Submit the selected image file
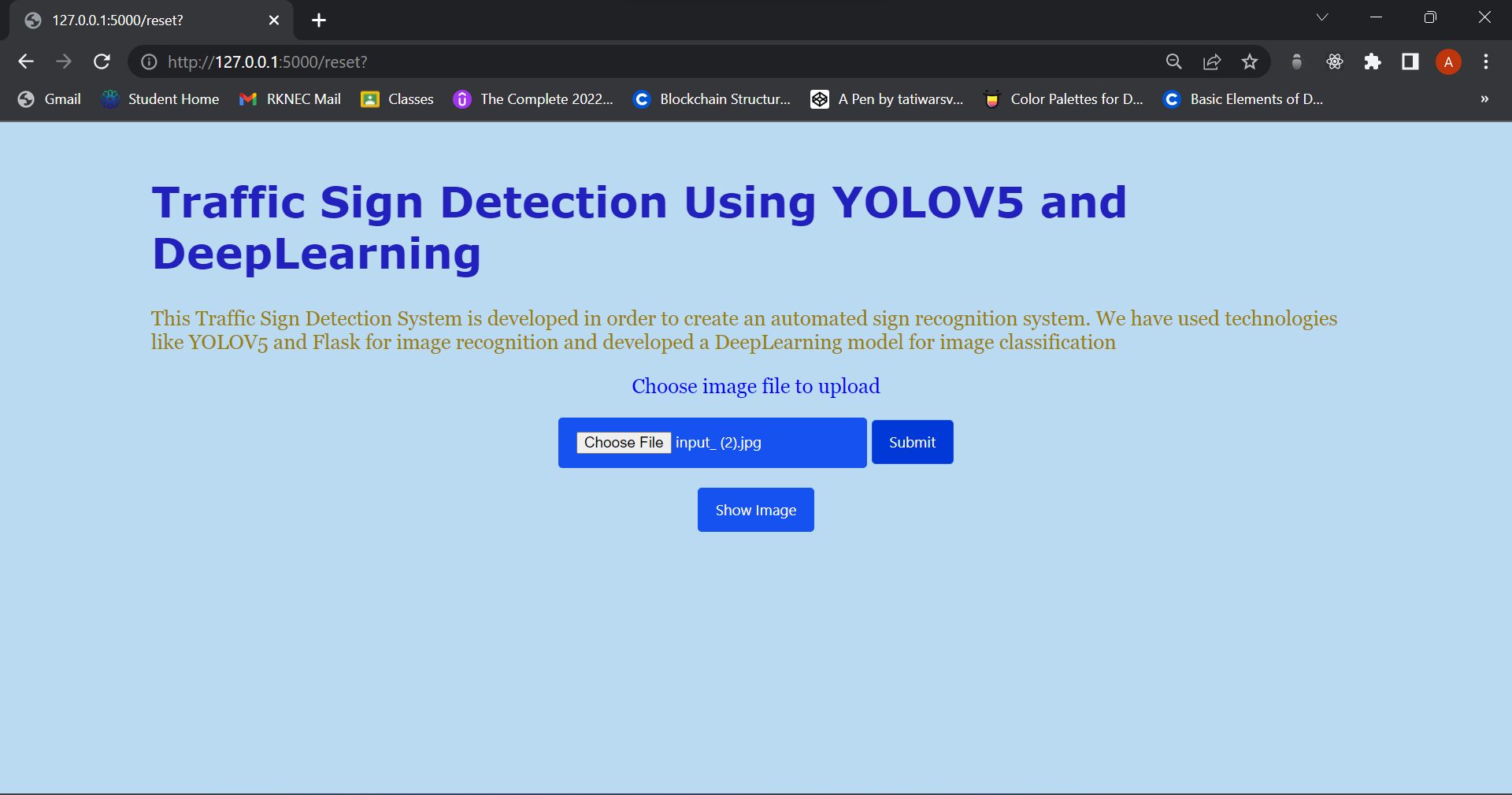The image size is (1512, 795). coord(911,442)
